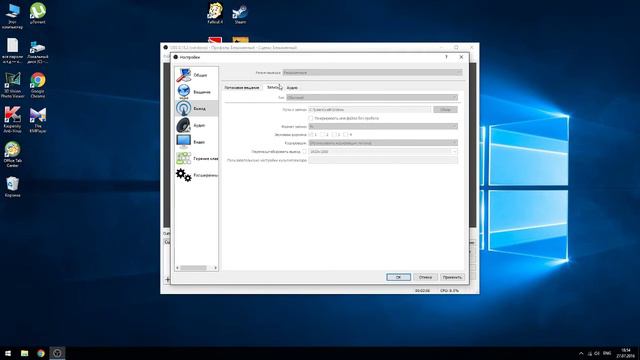Click the help question mark button
Screen dimensions: 640x360
pyautogui.click(x=446, y=57)
